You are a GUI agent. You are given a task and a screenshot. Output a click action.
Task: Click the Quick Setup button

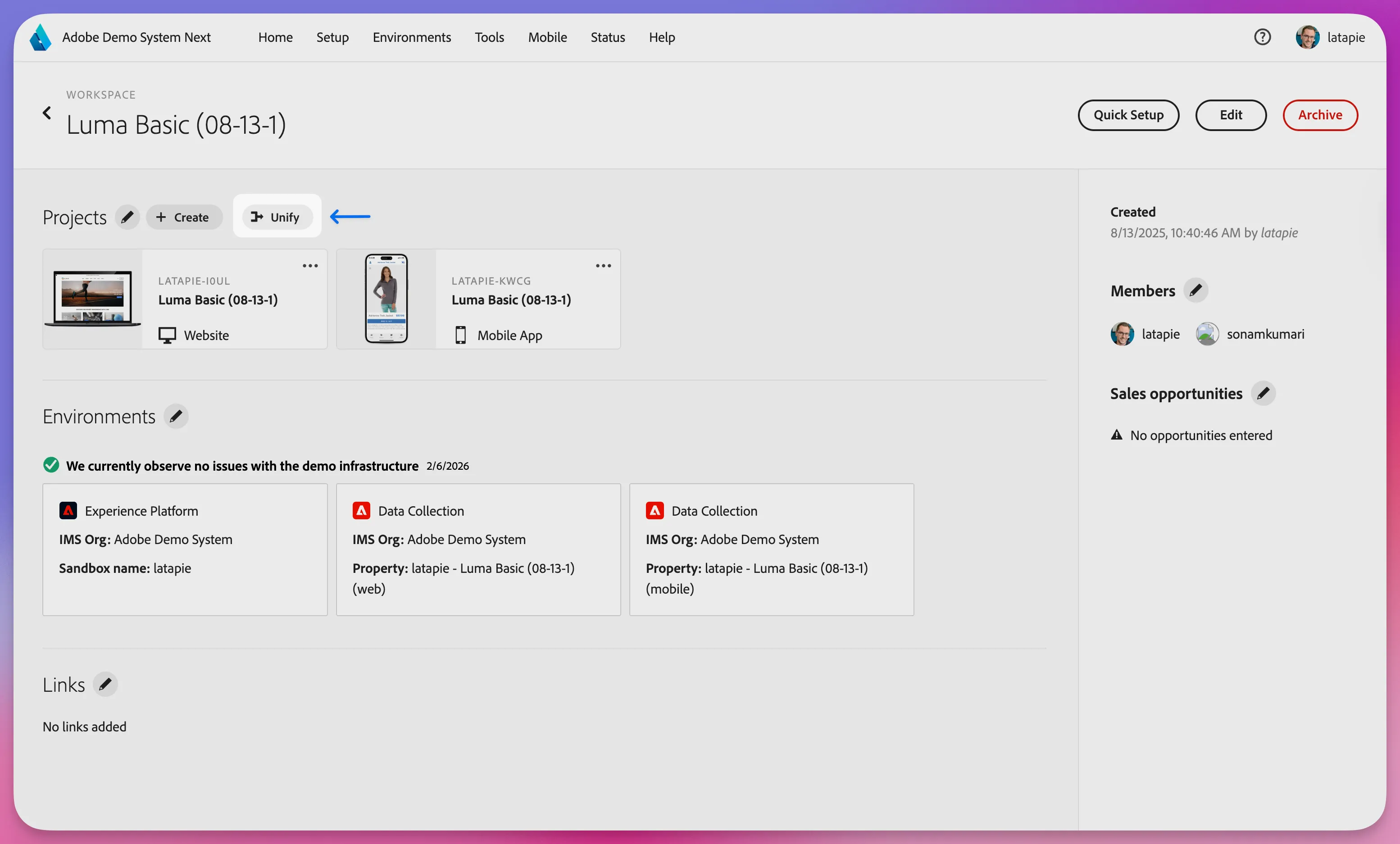1128,115
